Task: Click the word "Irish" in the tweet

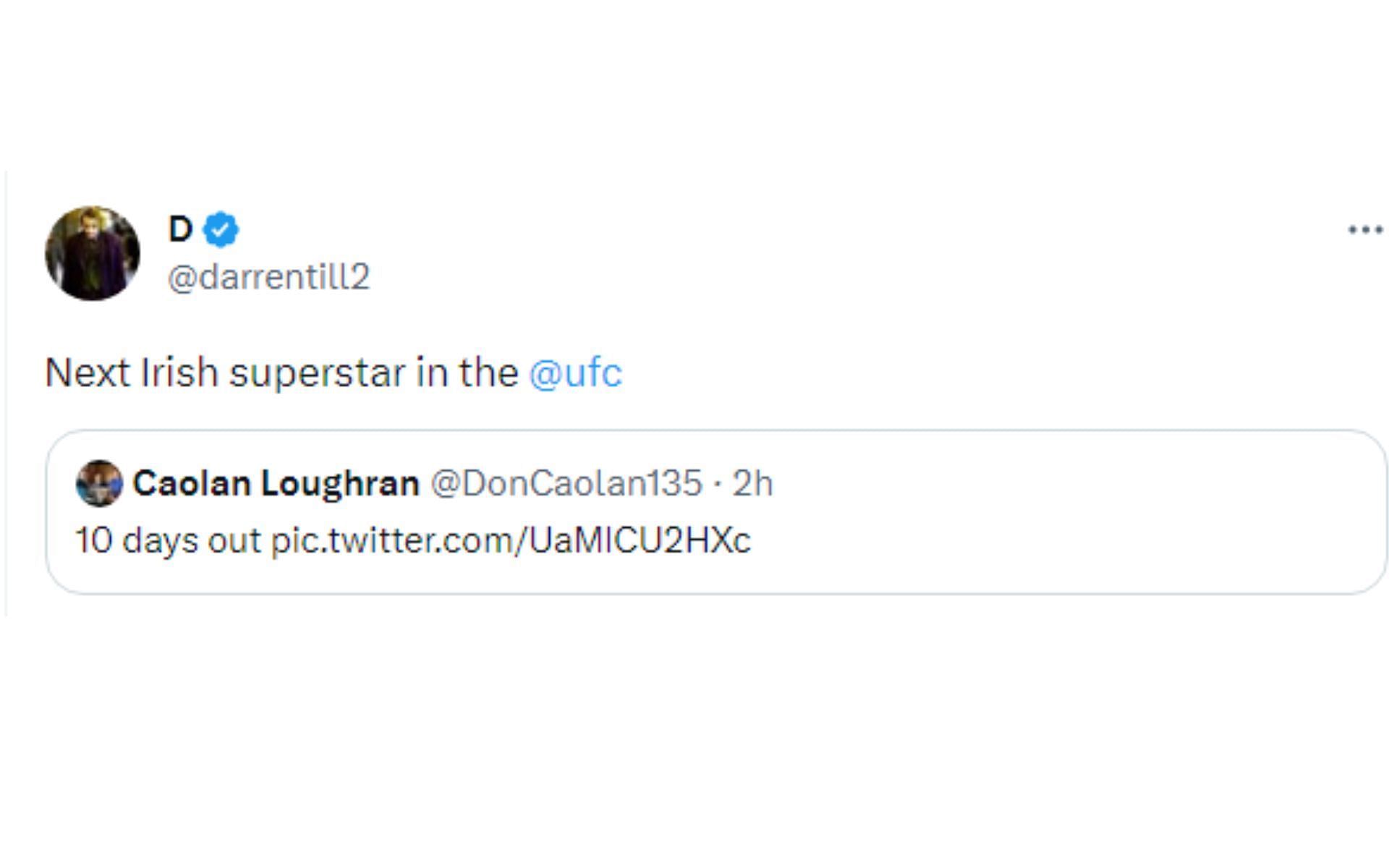Action: click(x=179, y=373)
